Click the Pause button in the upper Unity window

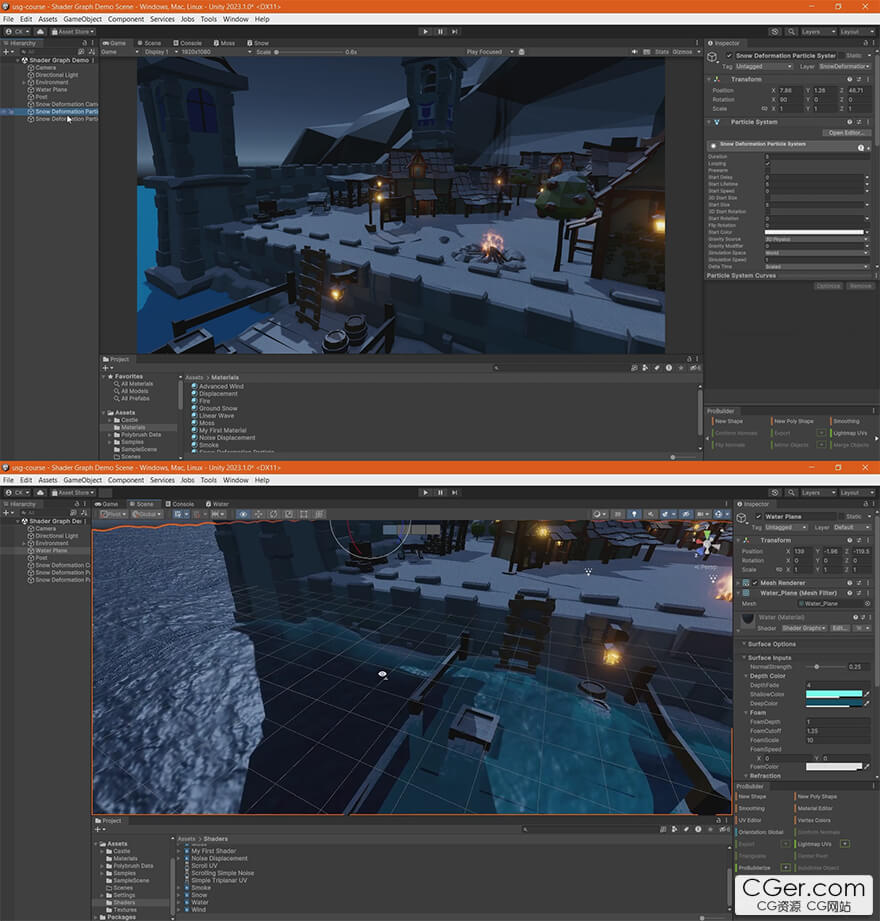click(440, 32)
